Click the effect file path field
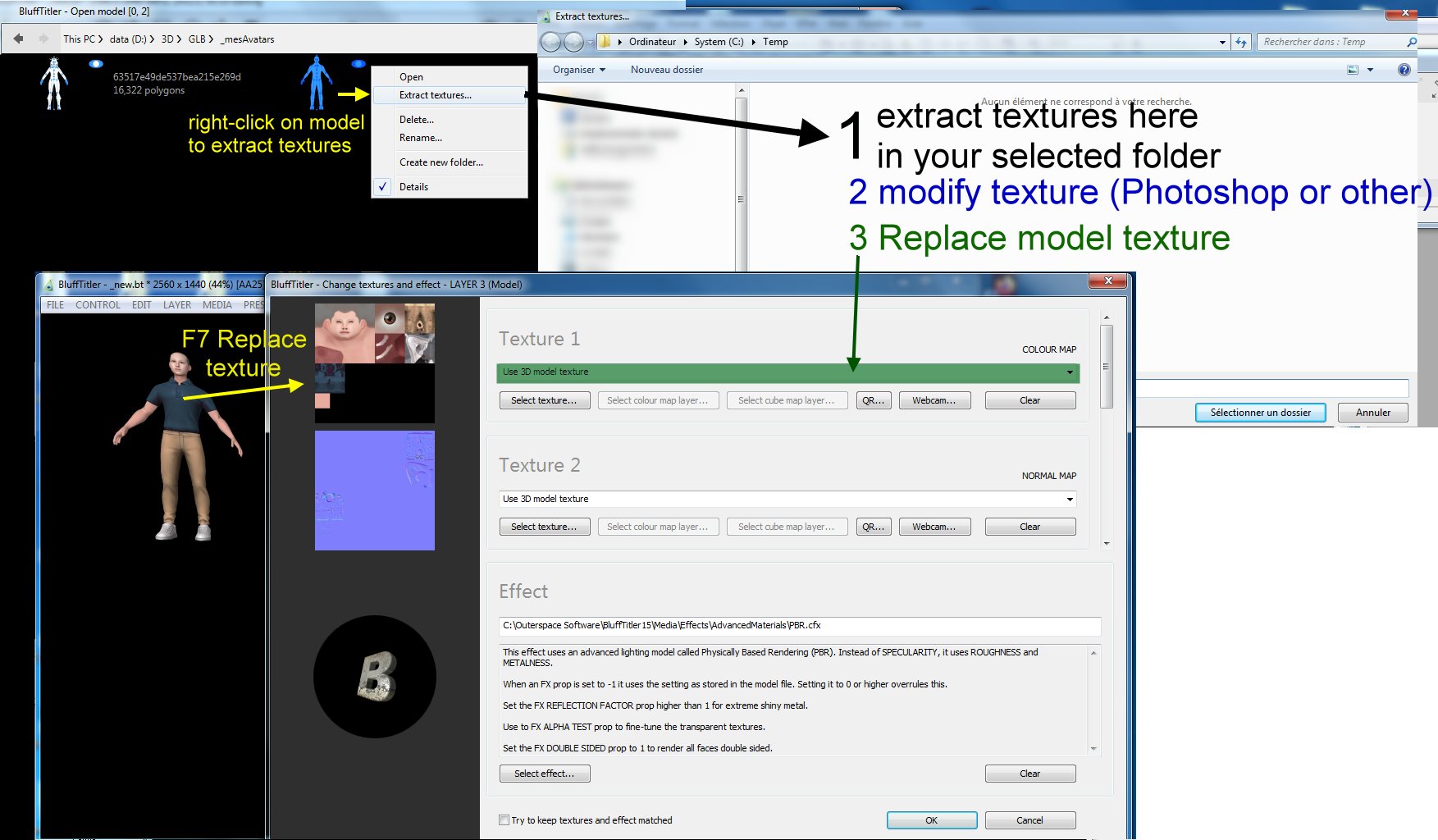 tap(799, 626)
